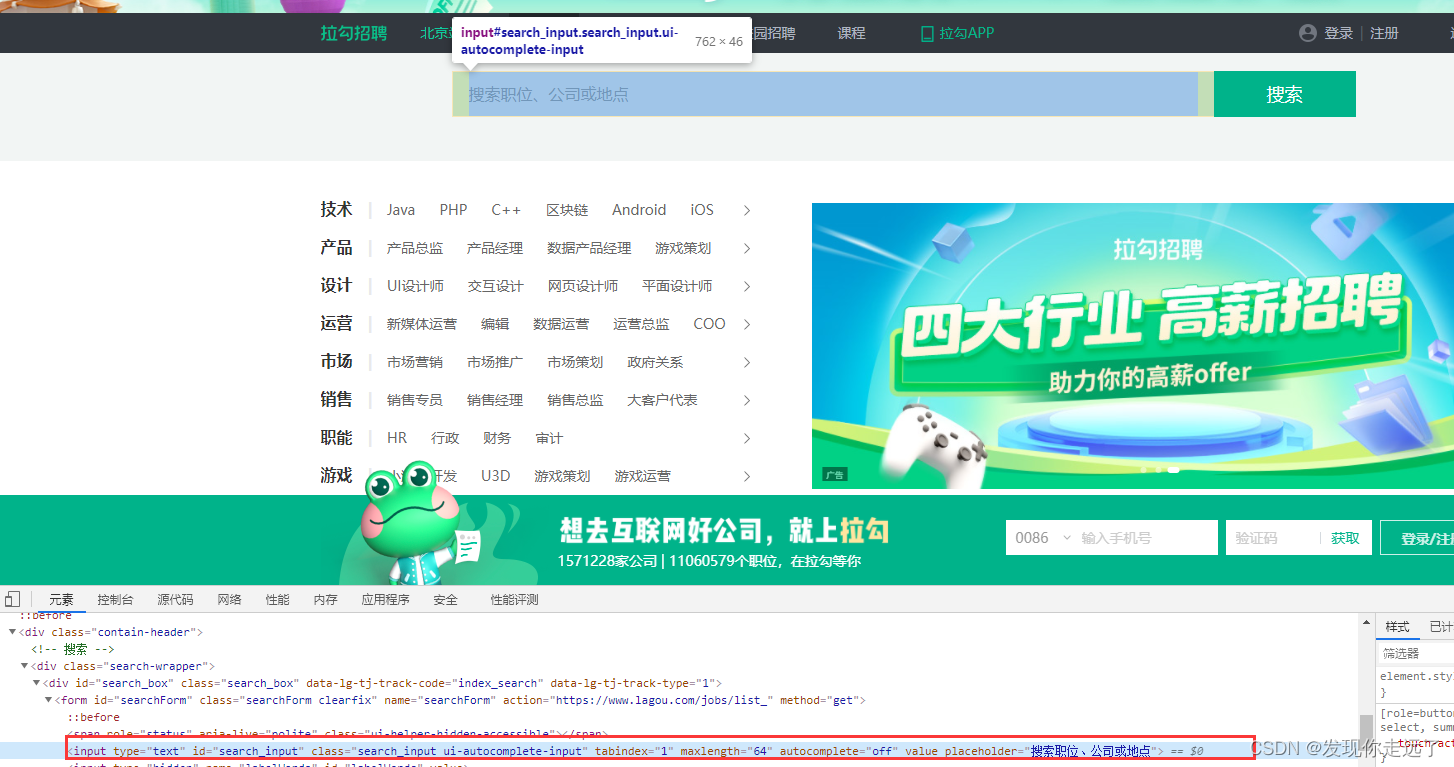The image size is (1454, 767).
Task: Collapse the search_box div in Elements tree
Action: coord(37,682)
